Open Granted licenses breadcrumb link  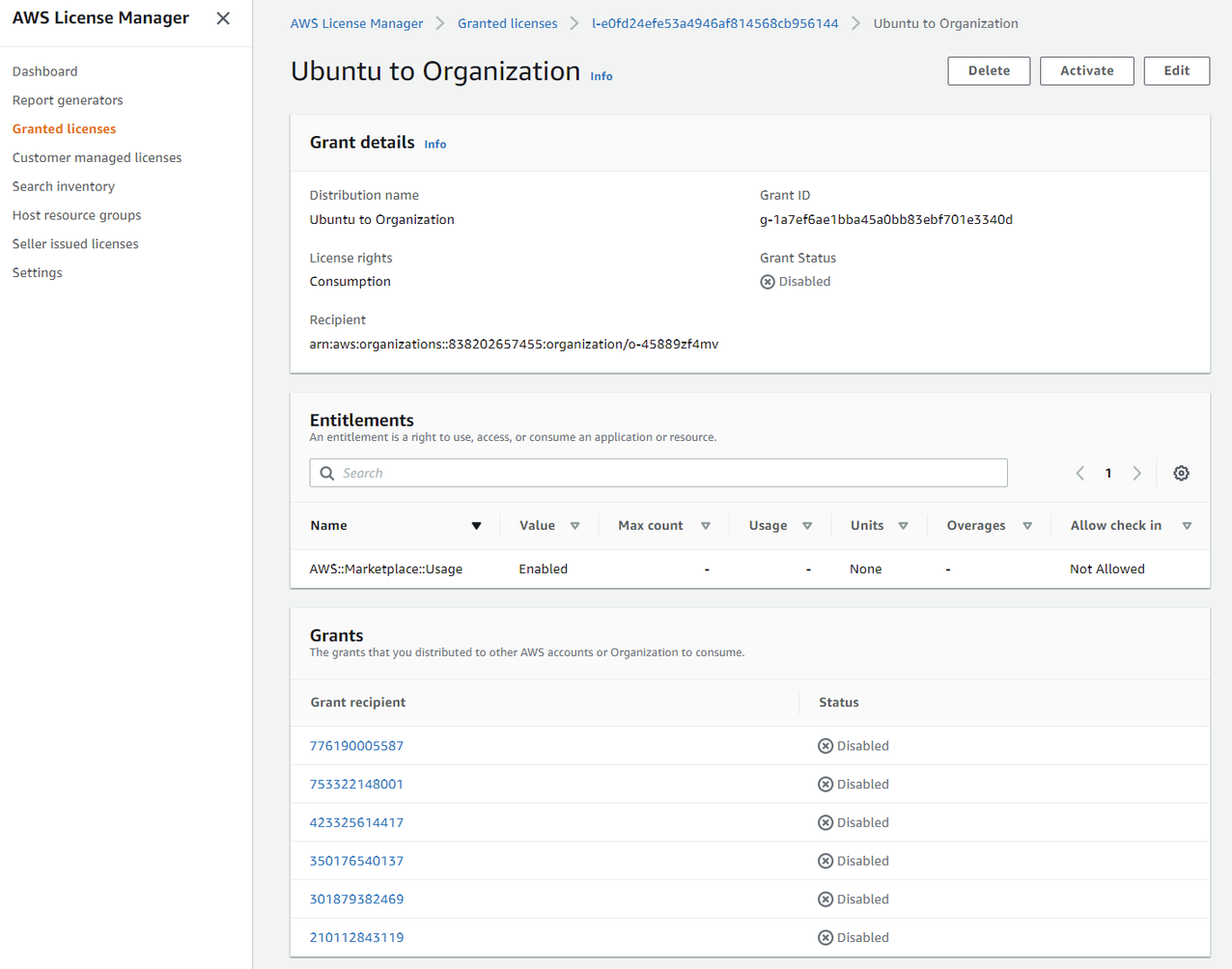coord(507,23)
